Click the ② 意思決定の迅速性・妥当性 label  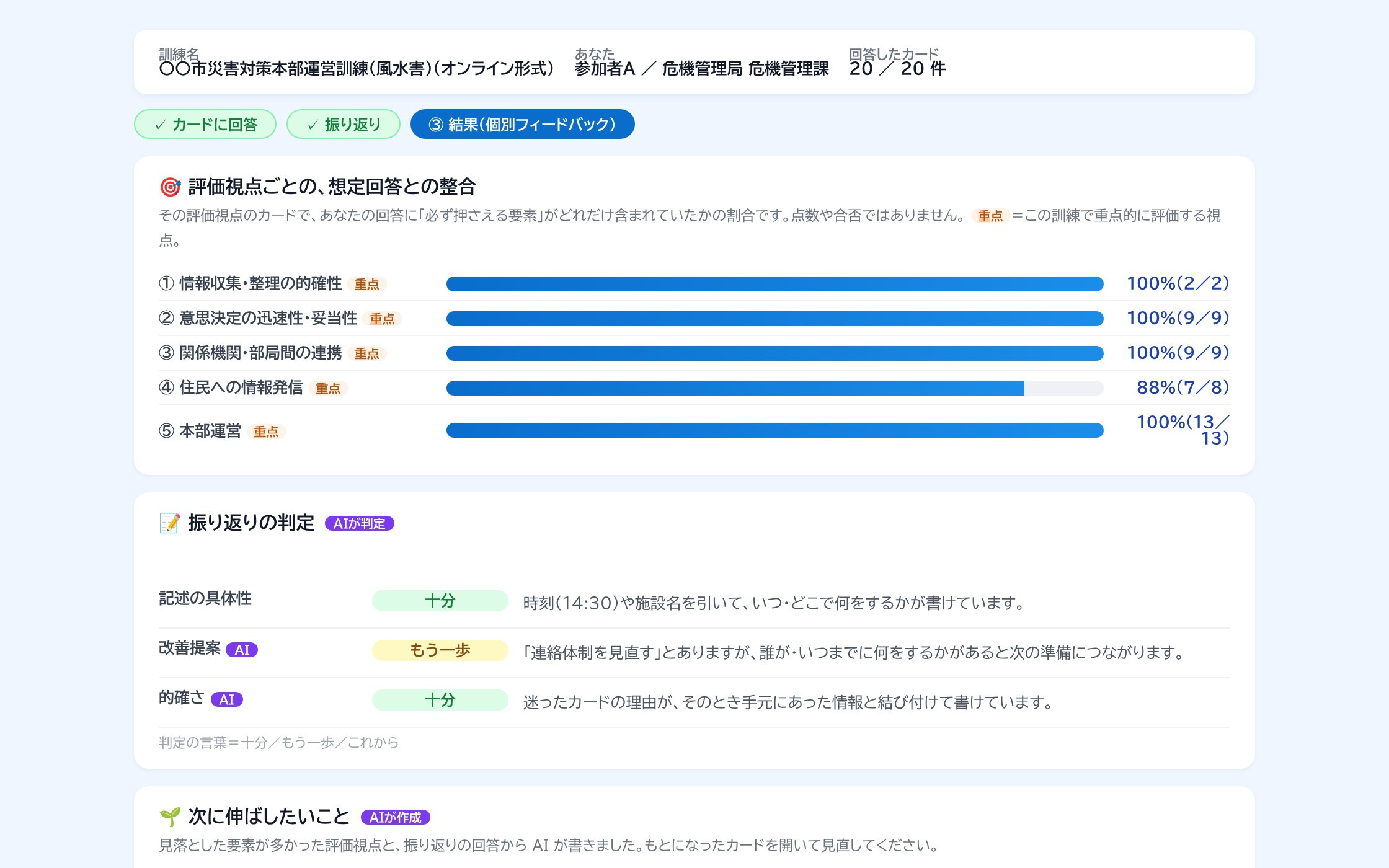pyautogui.click(x=258, y=318)
